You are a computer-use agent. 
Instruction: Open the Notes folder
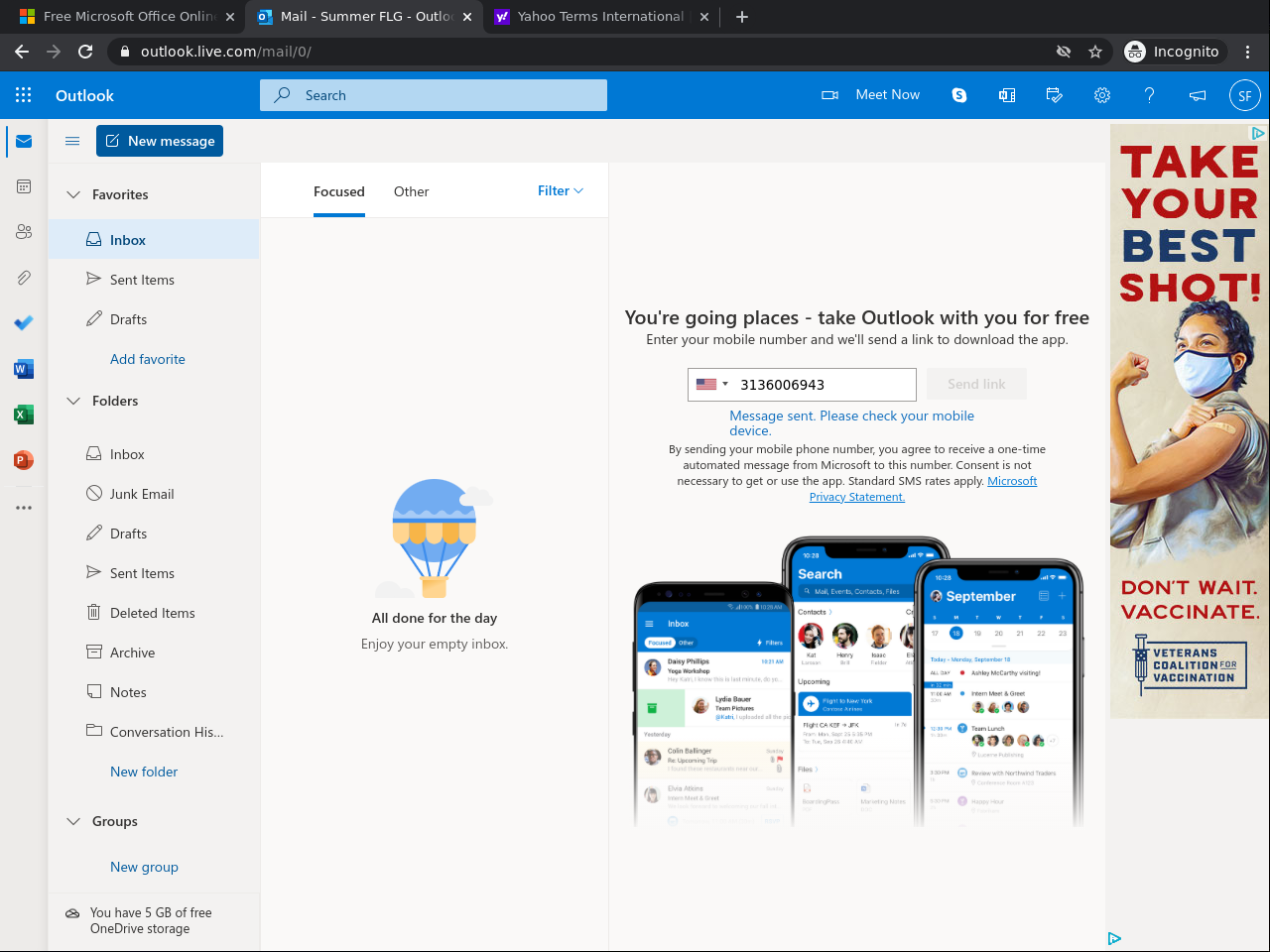[x=154, y=692]
